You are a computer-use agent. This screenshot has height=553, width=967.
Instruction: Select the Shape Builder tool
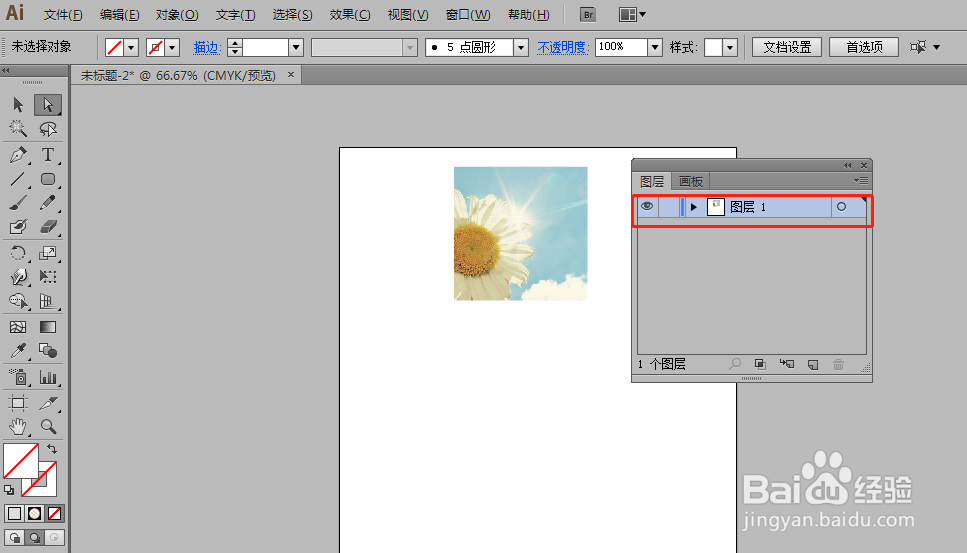tap(18, 301)
